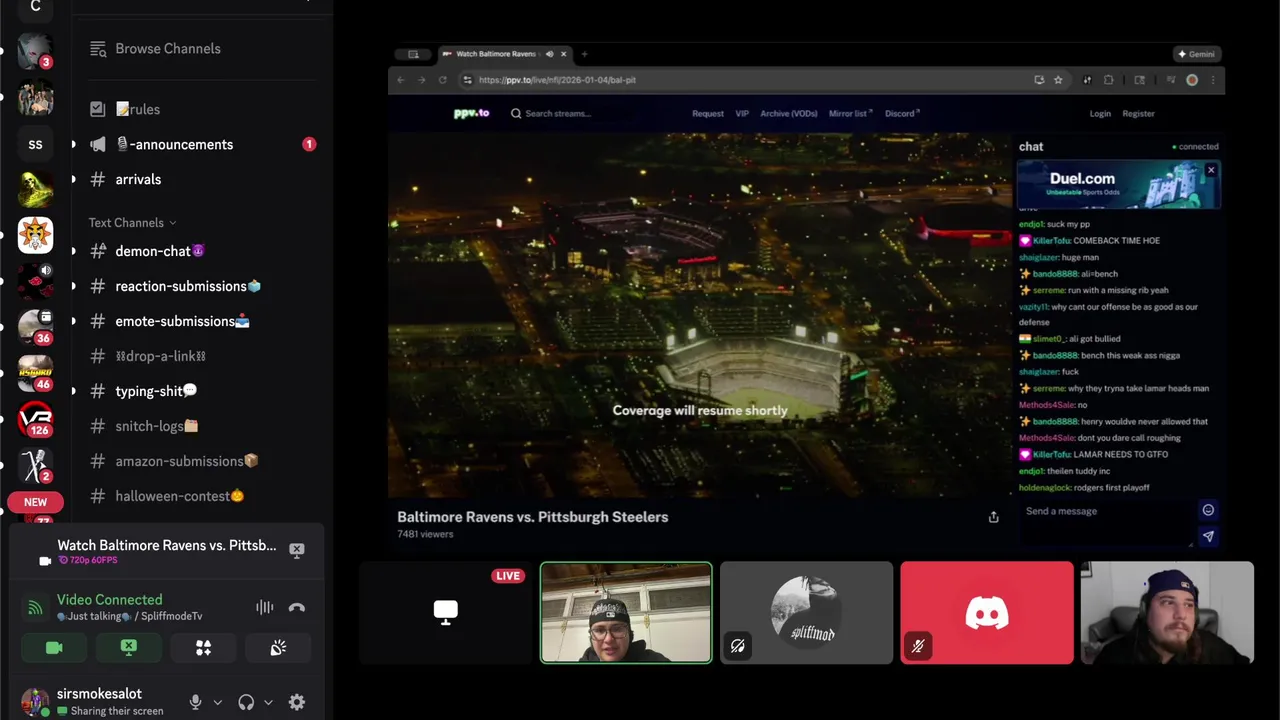Select LIVE screen share tile
This screenshot has height=720, width=1280.
pos(446,613)
